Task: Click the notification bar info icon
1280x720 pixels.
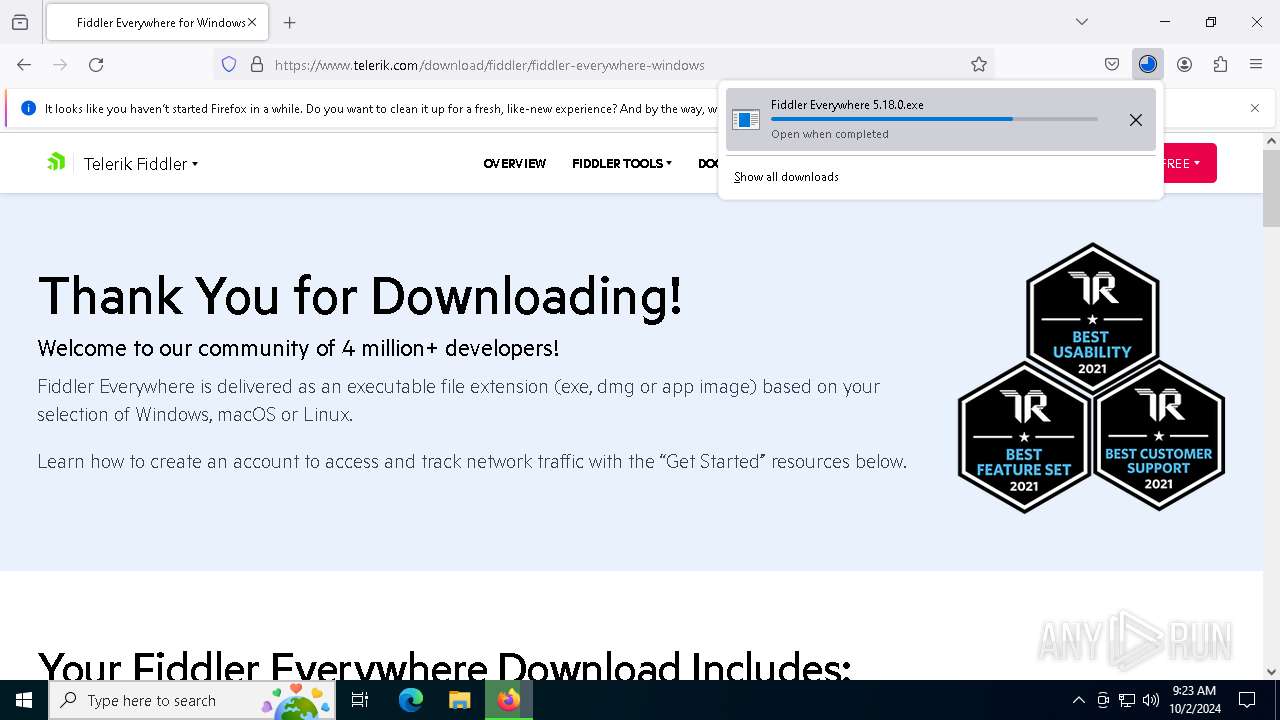Action: (x=29, y=108)
